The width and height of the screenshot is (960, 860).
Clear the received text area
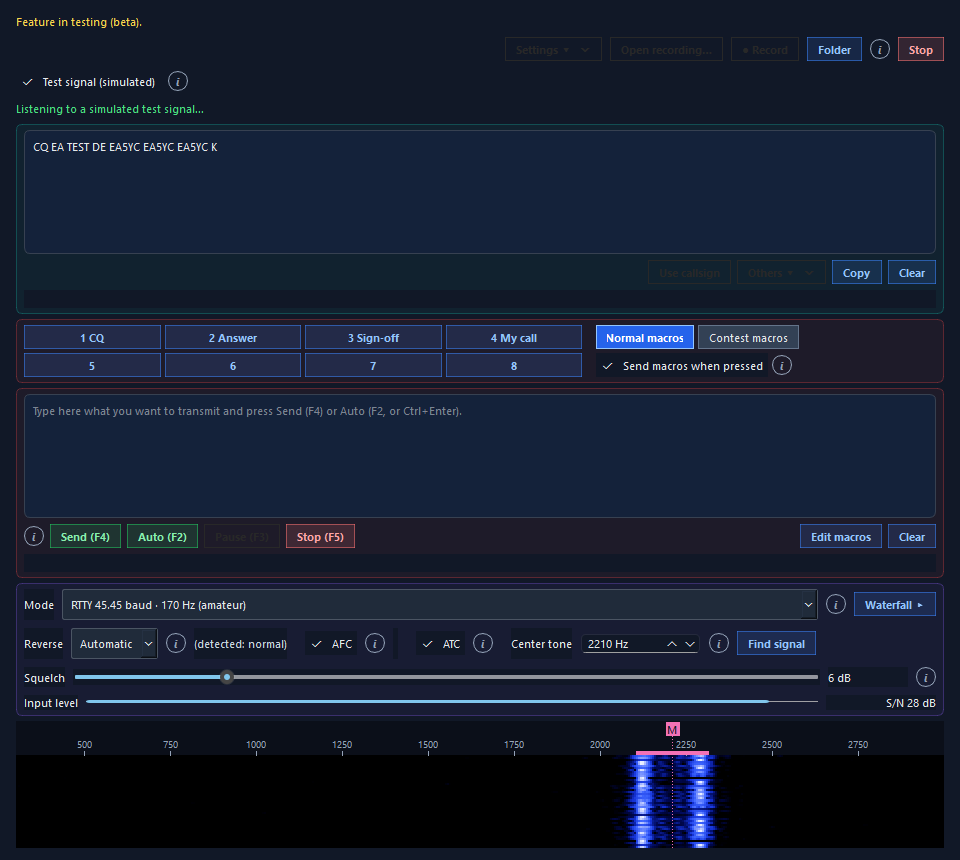(x=912, y=273)
